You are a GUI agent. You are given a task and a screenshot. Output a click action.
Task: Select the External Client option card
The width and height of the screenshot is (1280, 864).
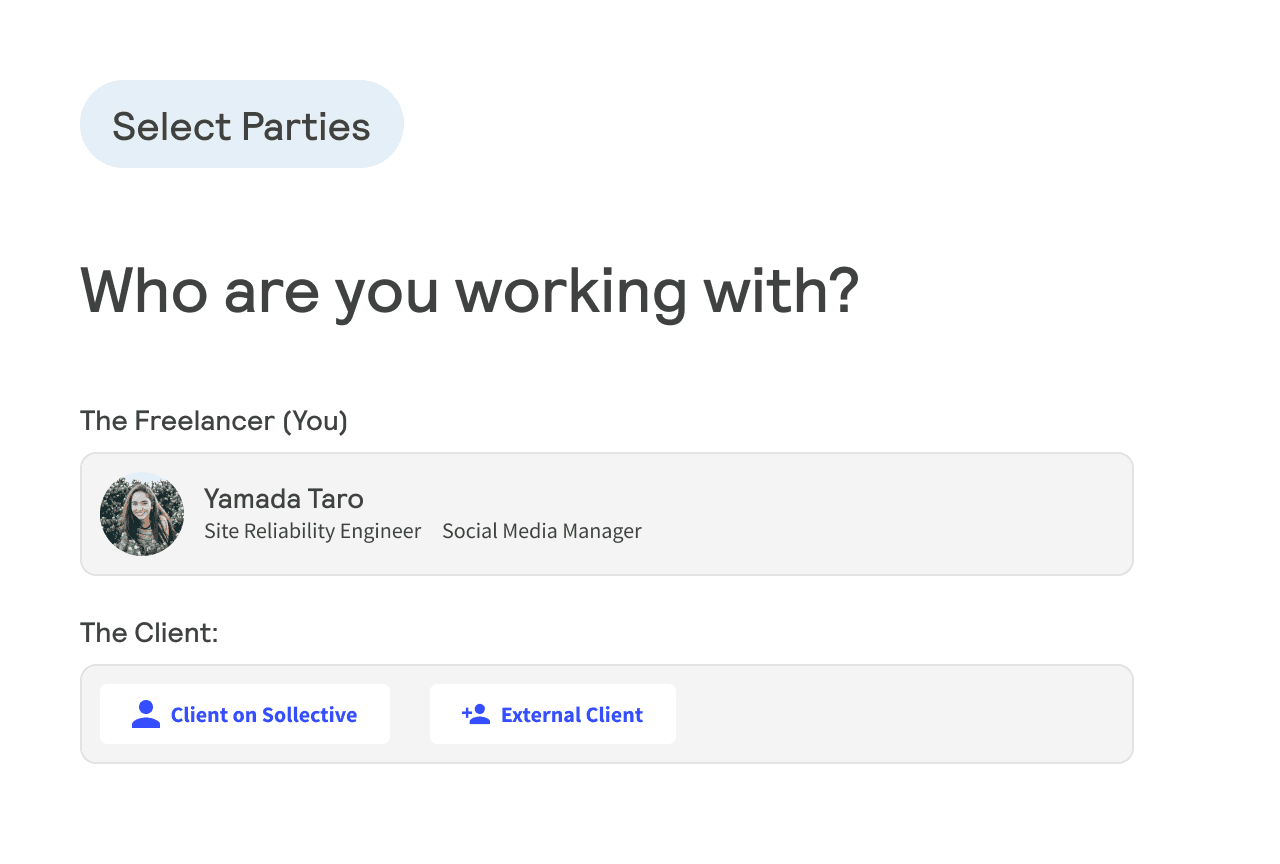(553, 713)
